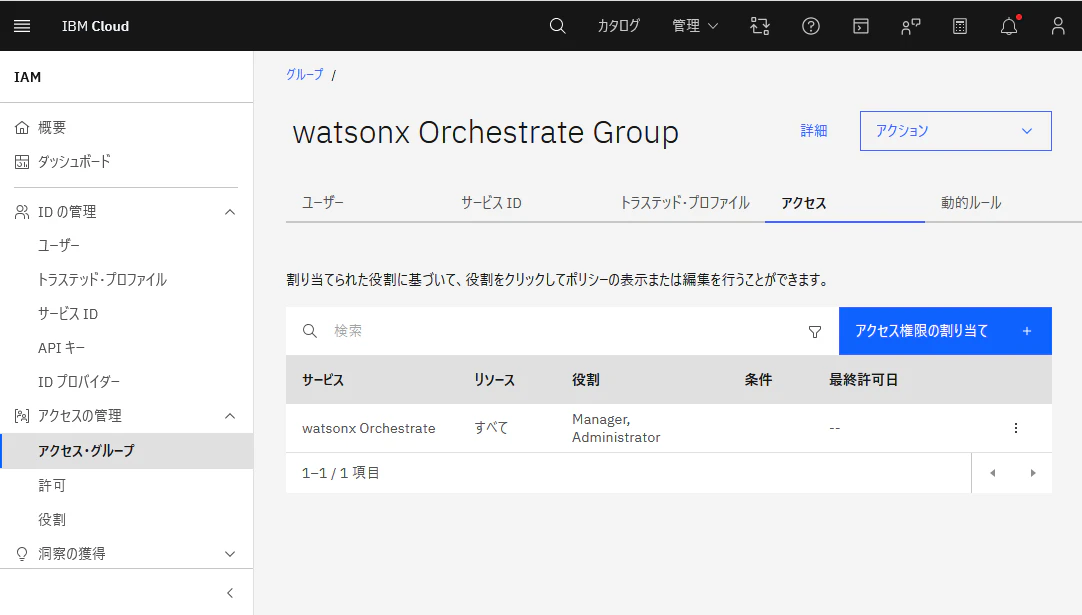Viewport: 1082px width, 615px height.
Task: Click the plus icon on assign access button
Action: coord(1027,331)
